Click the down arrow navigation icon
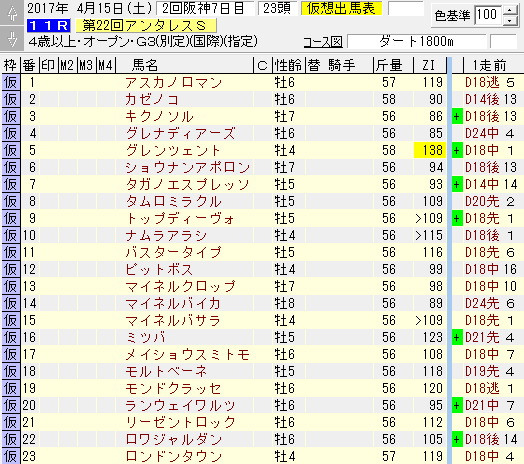Image resolution: width=524 pixels, height=464 pixels. [x=12, y=38]
